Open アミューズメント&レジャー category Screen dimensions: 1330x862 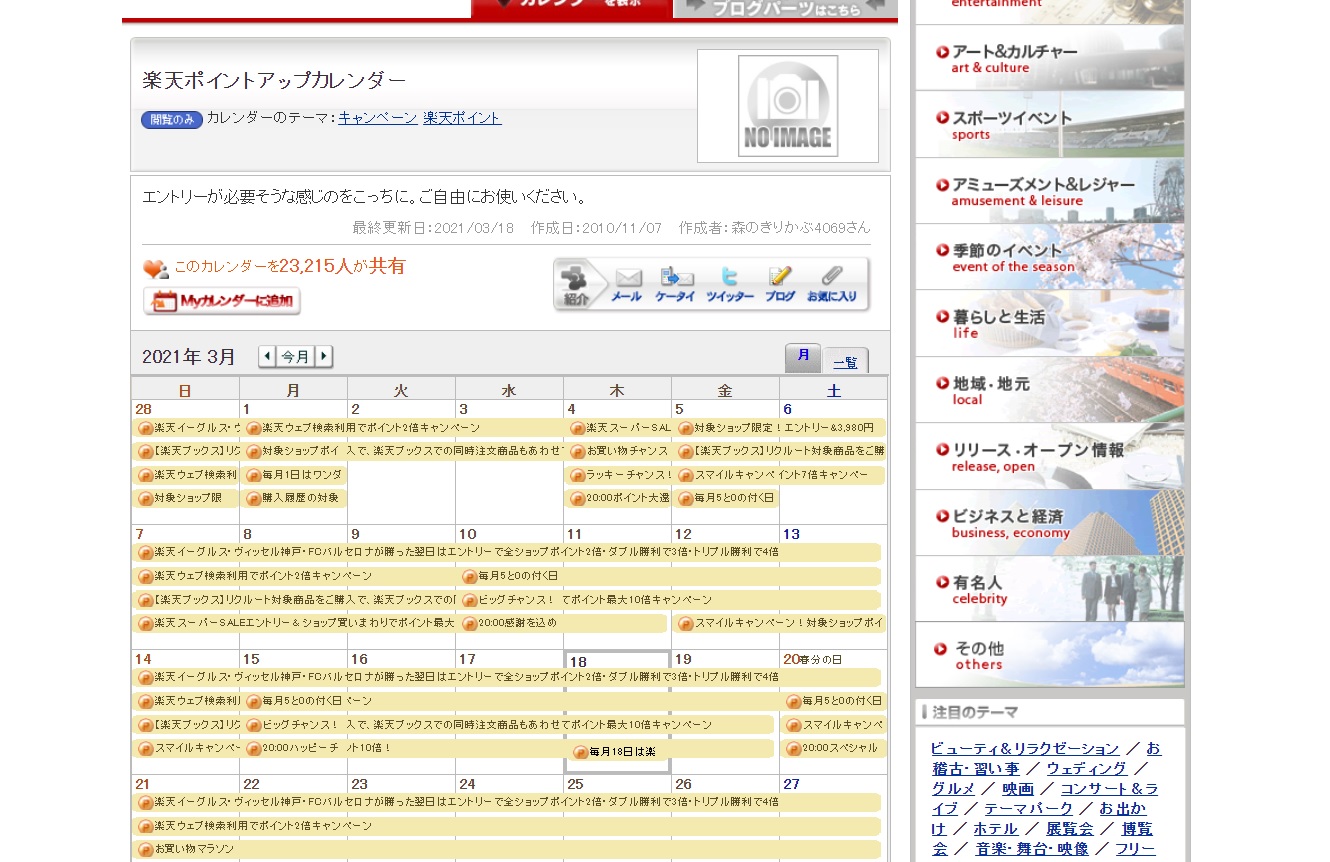[1049, 191]
